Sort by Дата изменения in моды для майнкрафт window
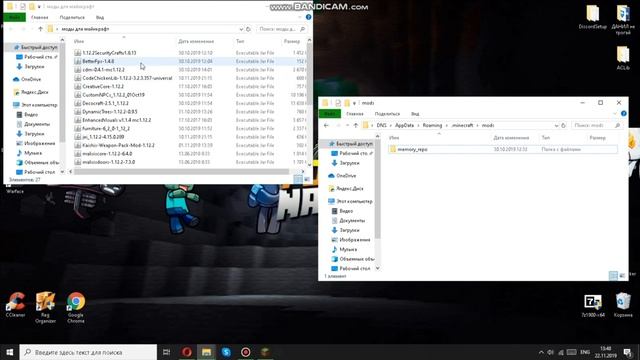The height and width of the screenshot is (360, 640). (196, 41)
